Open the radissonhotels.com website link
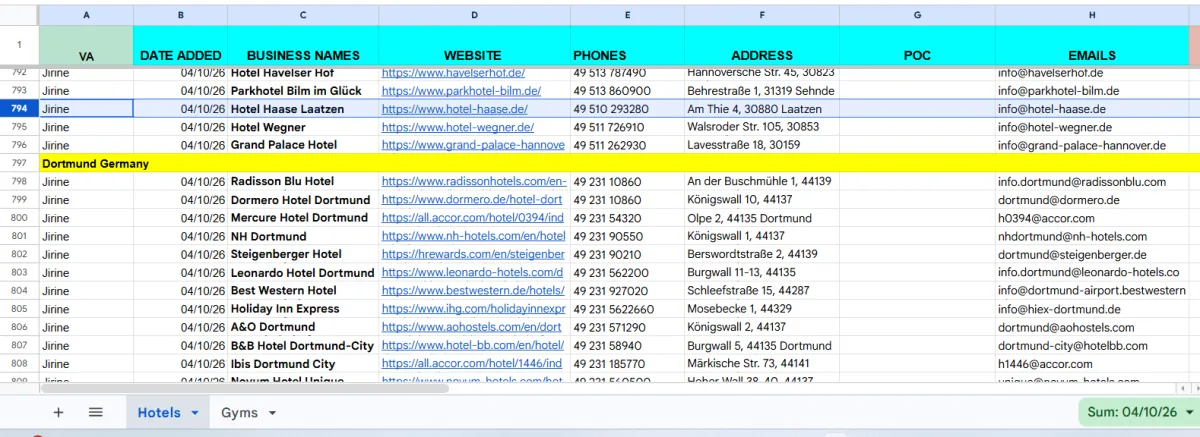The image size is (1200, 437). (x=474, y=182)
